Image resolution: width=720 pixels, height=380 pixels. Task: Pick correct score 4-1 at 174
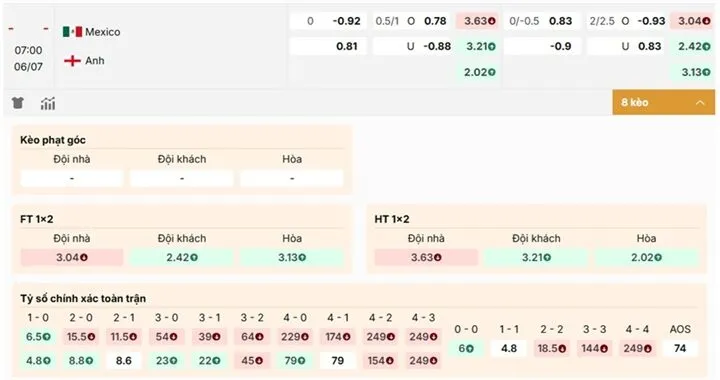[x=338, y=336]
